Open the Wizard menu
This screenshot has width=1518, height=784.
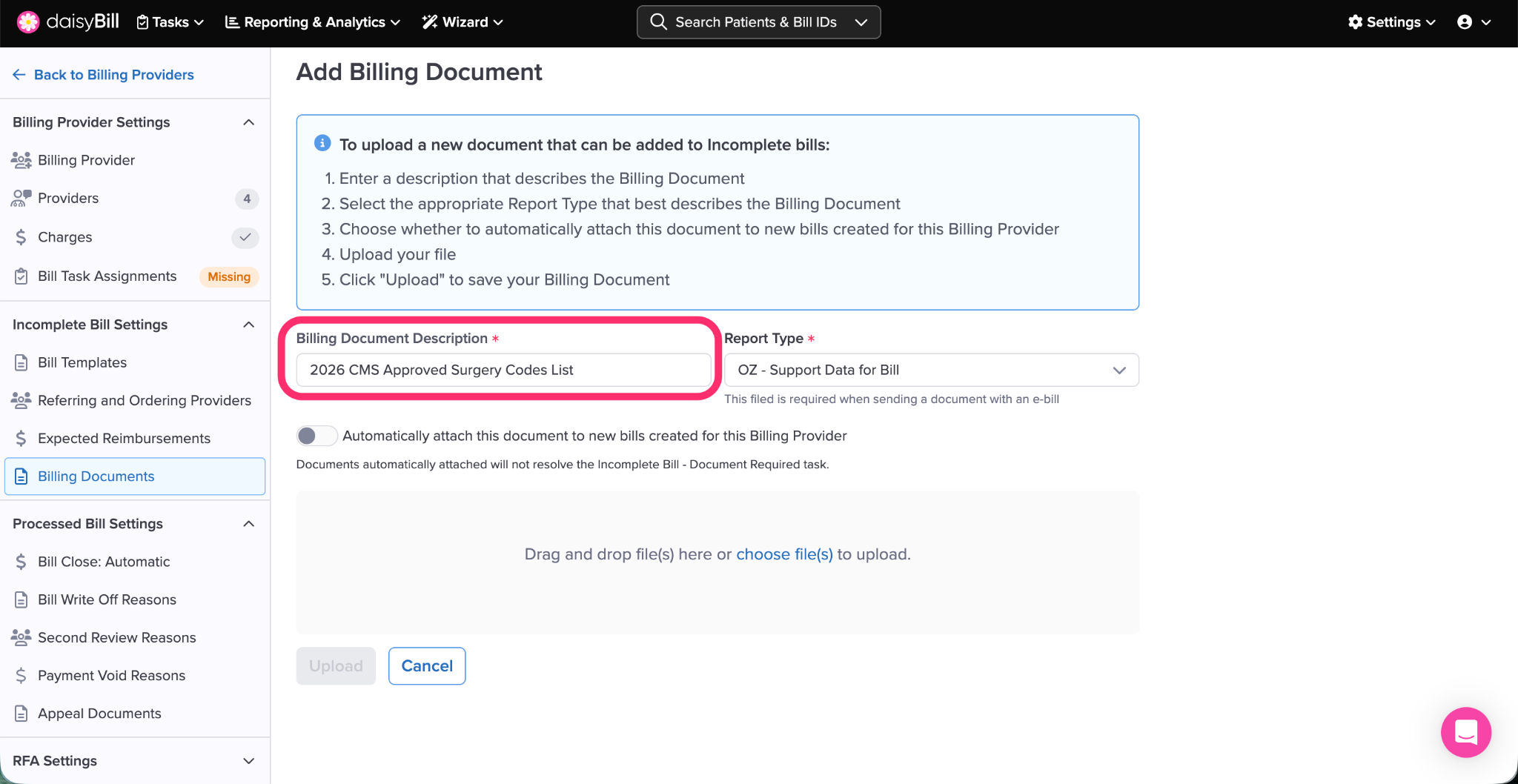tap(463, 22)
